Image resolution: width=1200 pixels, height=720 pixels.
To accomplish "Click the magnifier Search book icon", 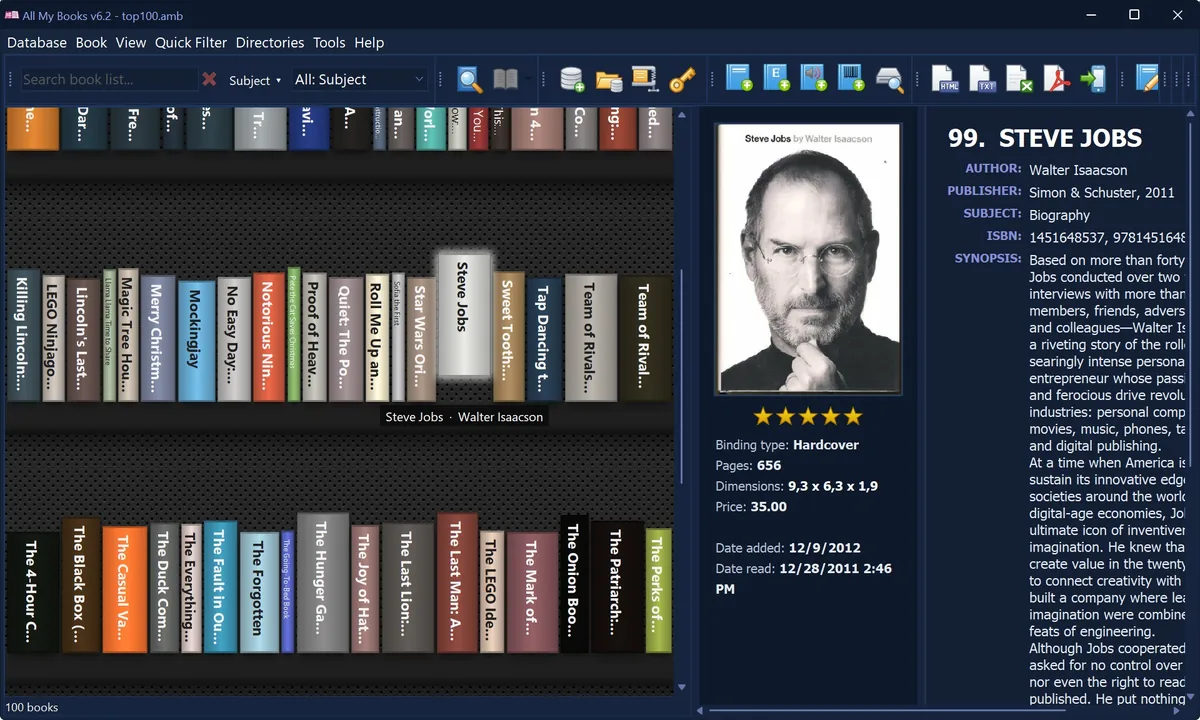I will pyautogui.click(x=470, y=79).
